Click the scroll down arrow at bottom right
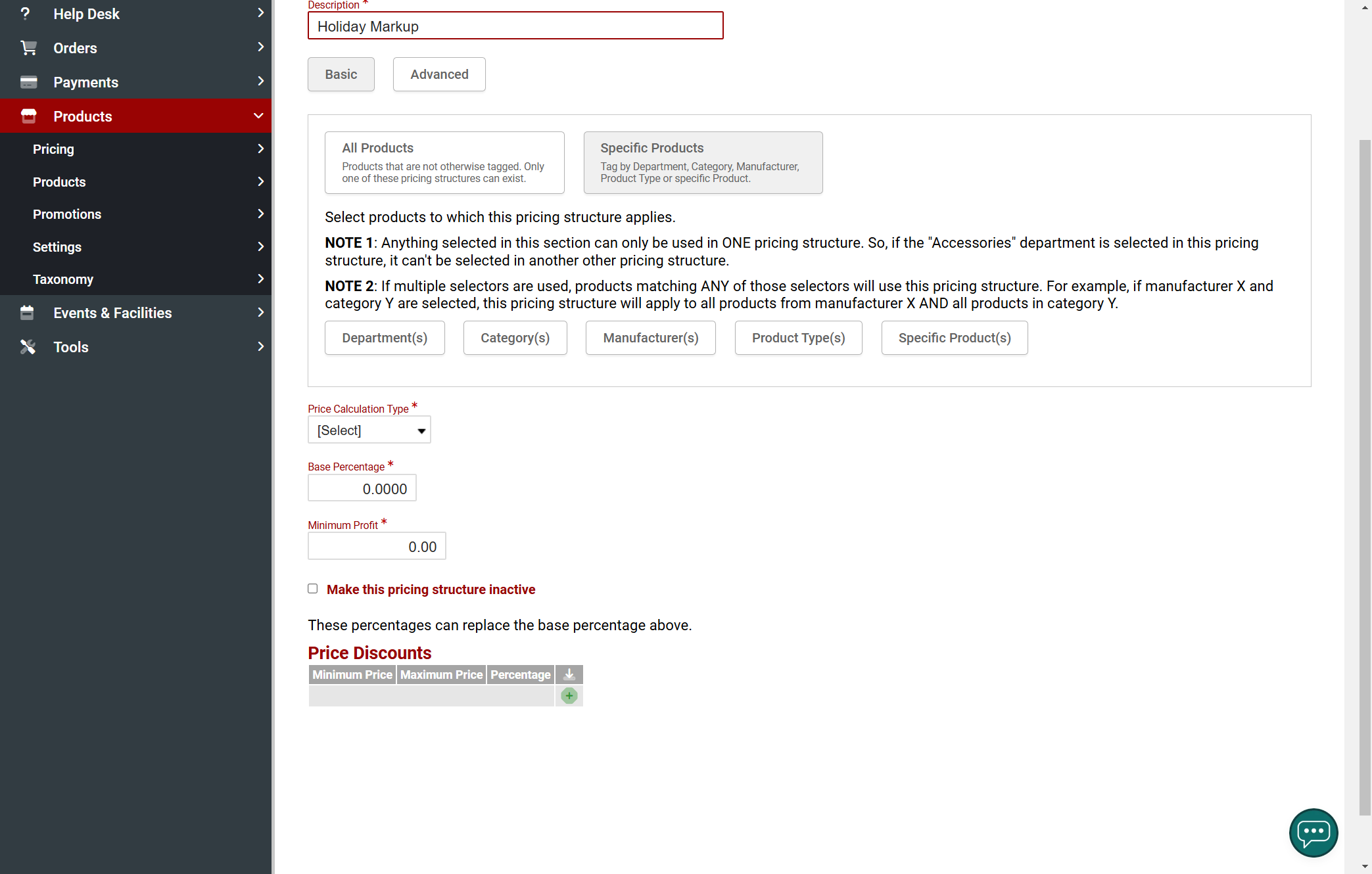This screenshot has height=874, width=1372. (1365, 867)
